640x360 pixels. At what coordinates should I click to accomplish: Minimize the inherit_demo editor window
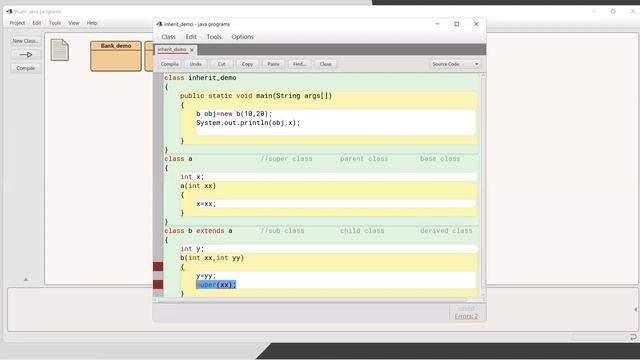pyautogui.click(x=437, y=24)
